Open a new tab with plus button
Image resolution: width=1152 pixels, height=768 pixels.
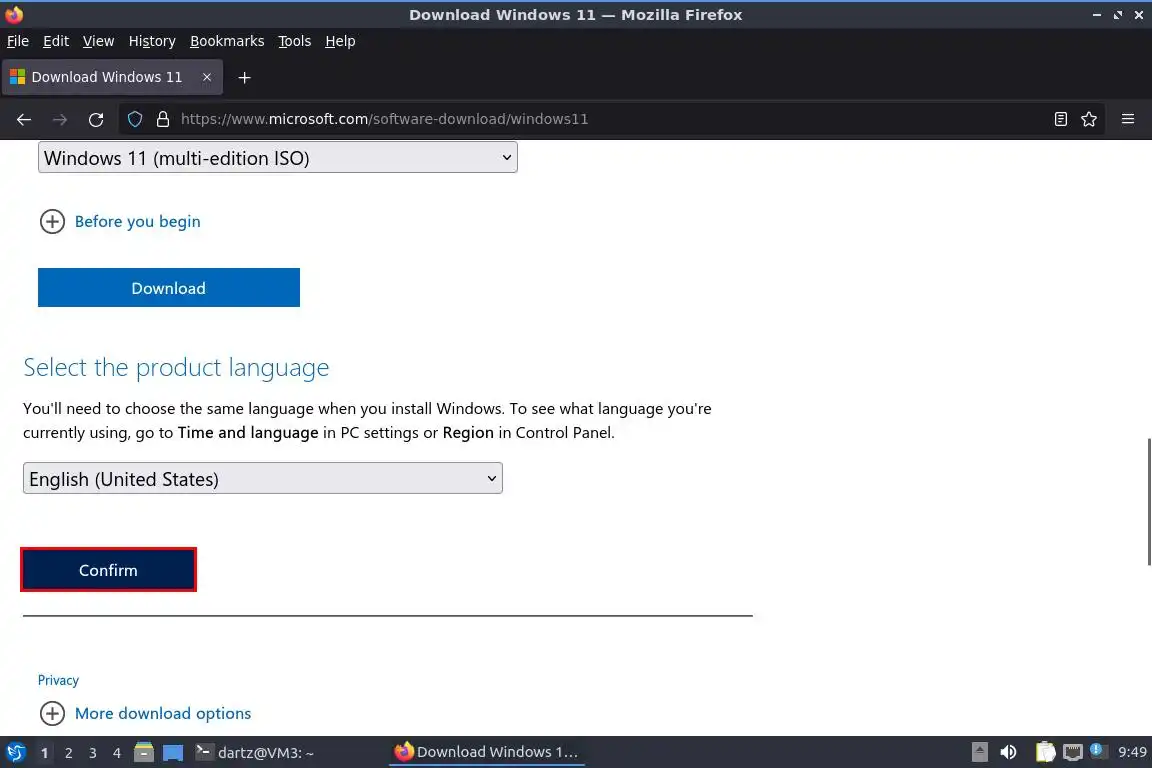click(x=245, y=77)
